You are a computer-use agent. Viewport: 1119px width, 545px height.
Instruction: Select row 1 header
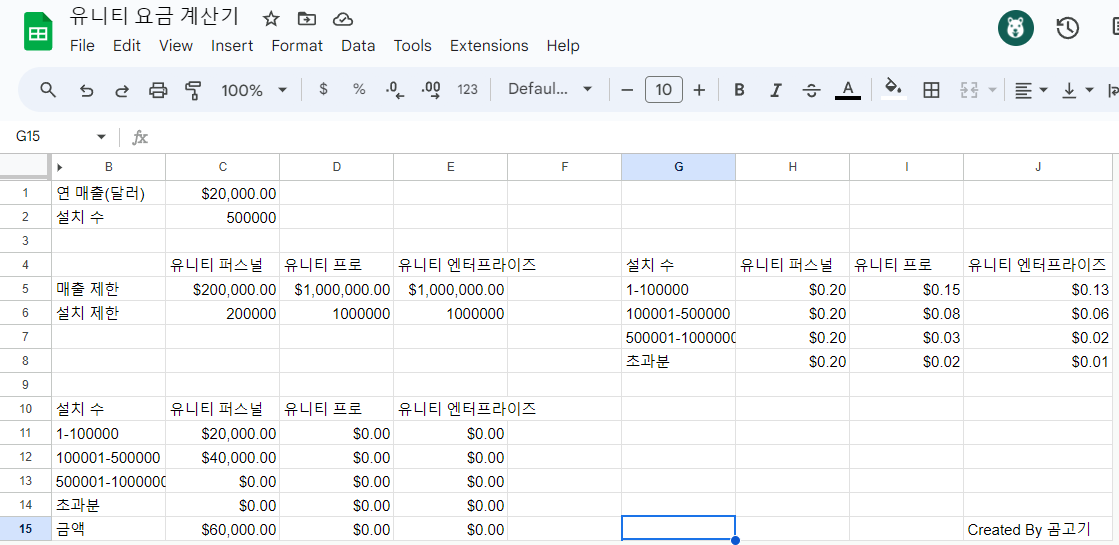click(x=26, y=193)
